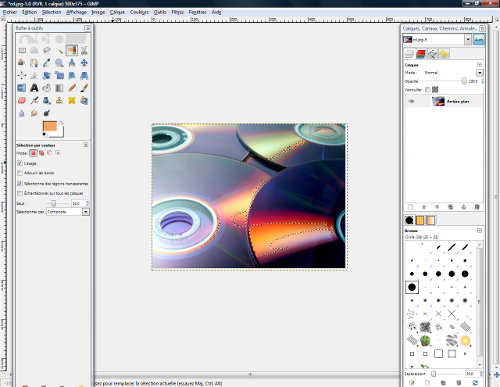The width and height of the screenshot is (500, 387).
Task: Select the Blur/Sharpen droplet tool
Action: click(x=22, y=113)
